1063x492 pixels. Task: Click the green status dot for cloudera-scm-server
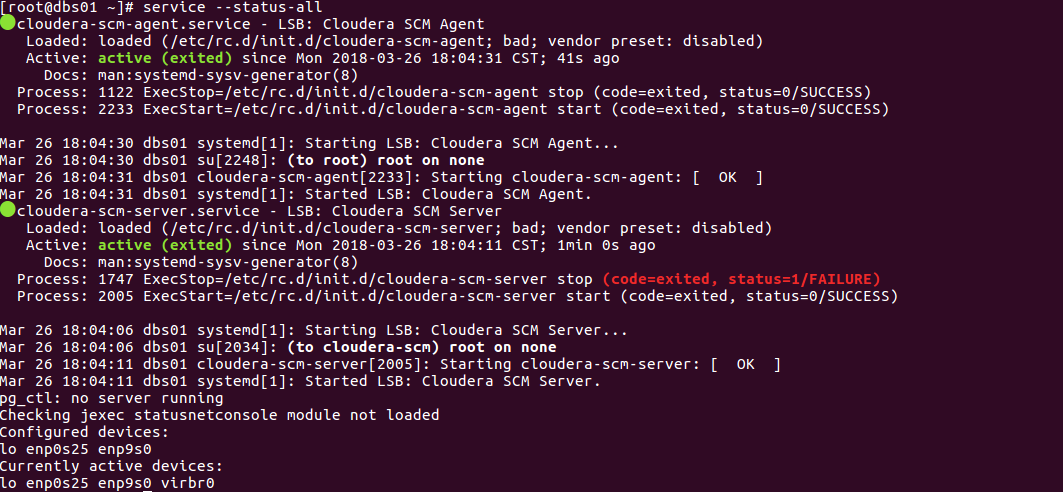pyautogui.click(x=7, y=211)
